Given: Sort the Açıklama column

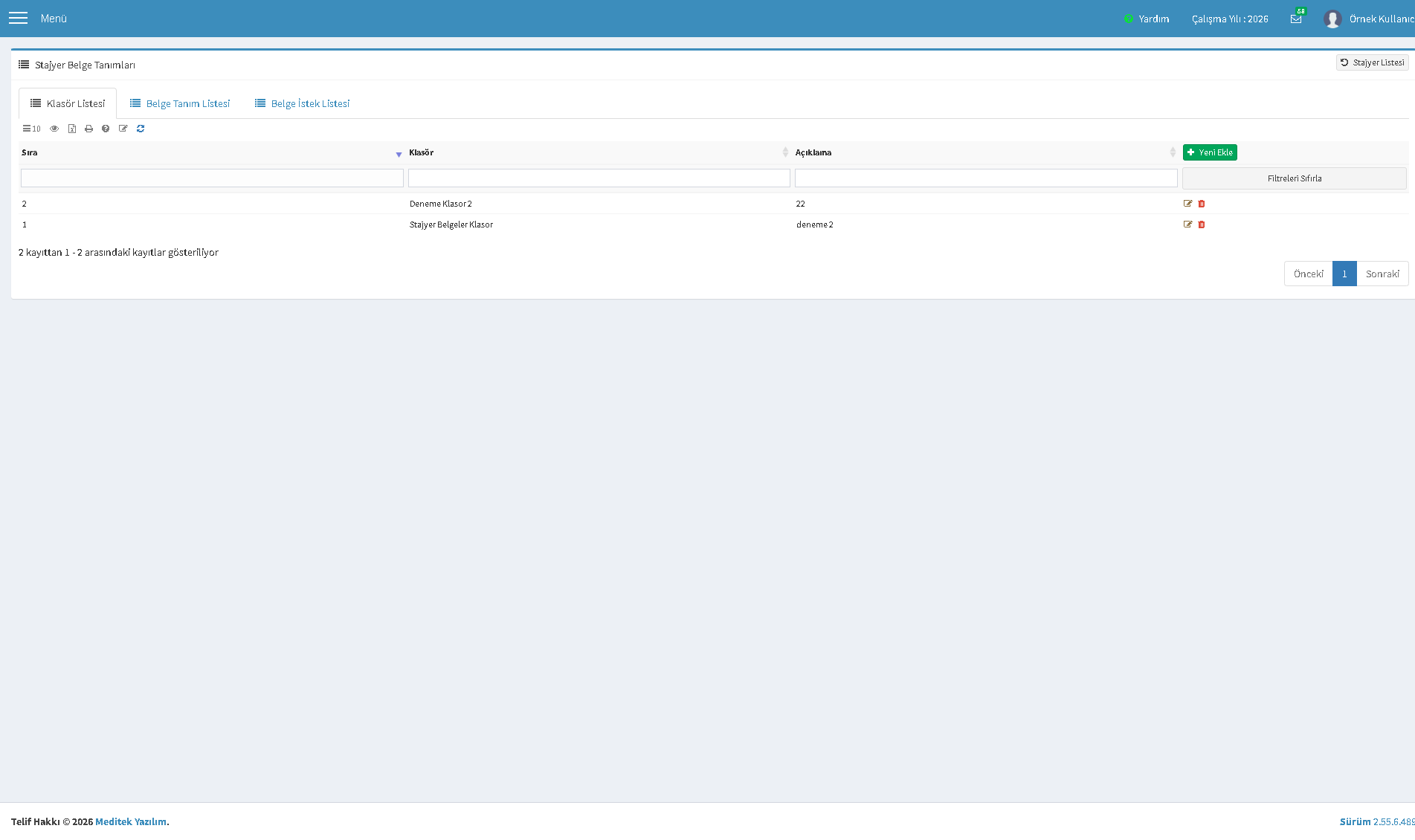Looking at the screenshot, I should tap(1173, 152).
